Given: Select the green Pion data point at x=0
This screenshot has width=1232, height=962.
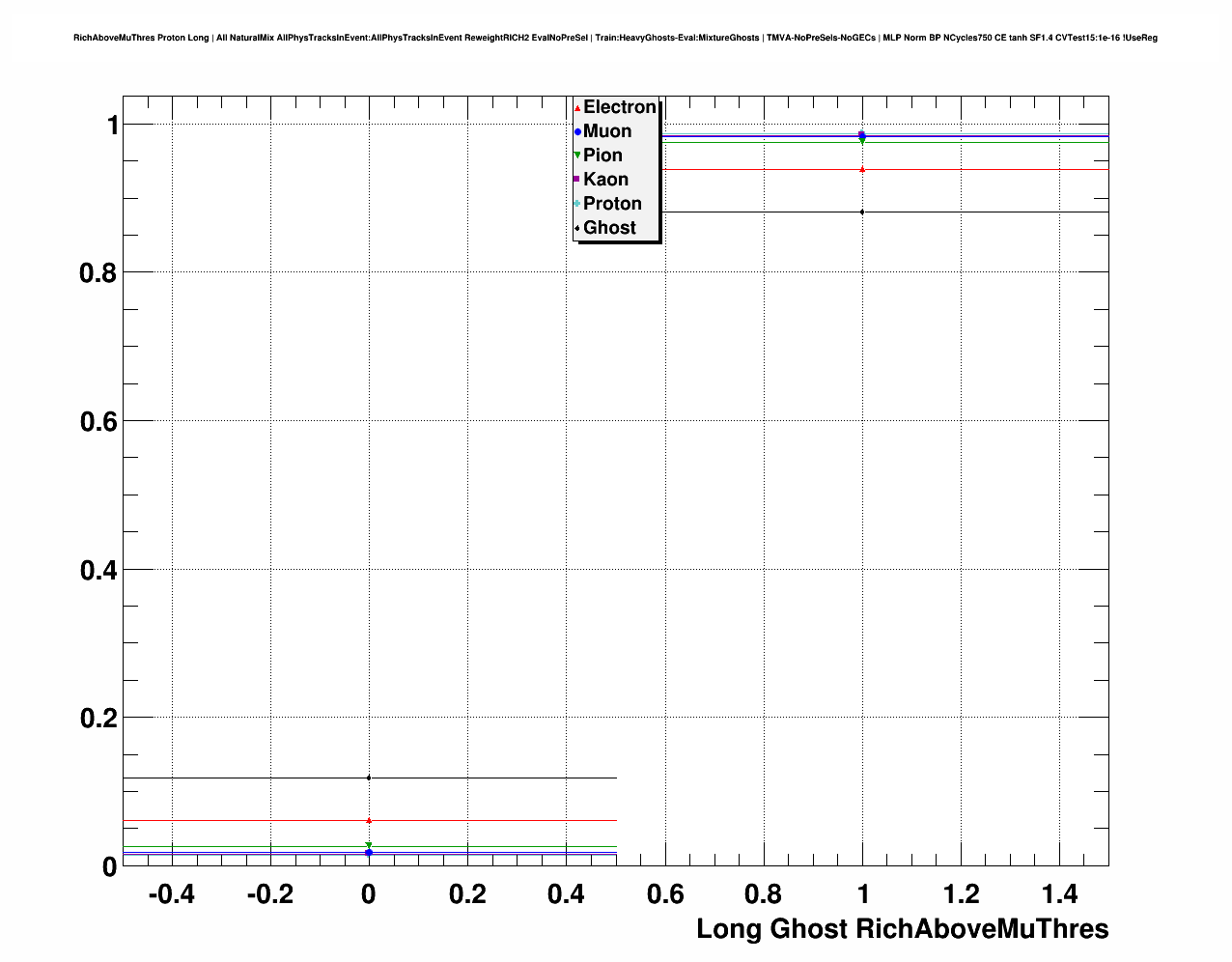Looking at the screenshot, I should [369, 846].
